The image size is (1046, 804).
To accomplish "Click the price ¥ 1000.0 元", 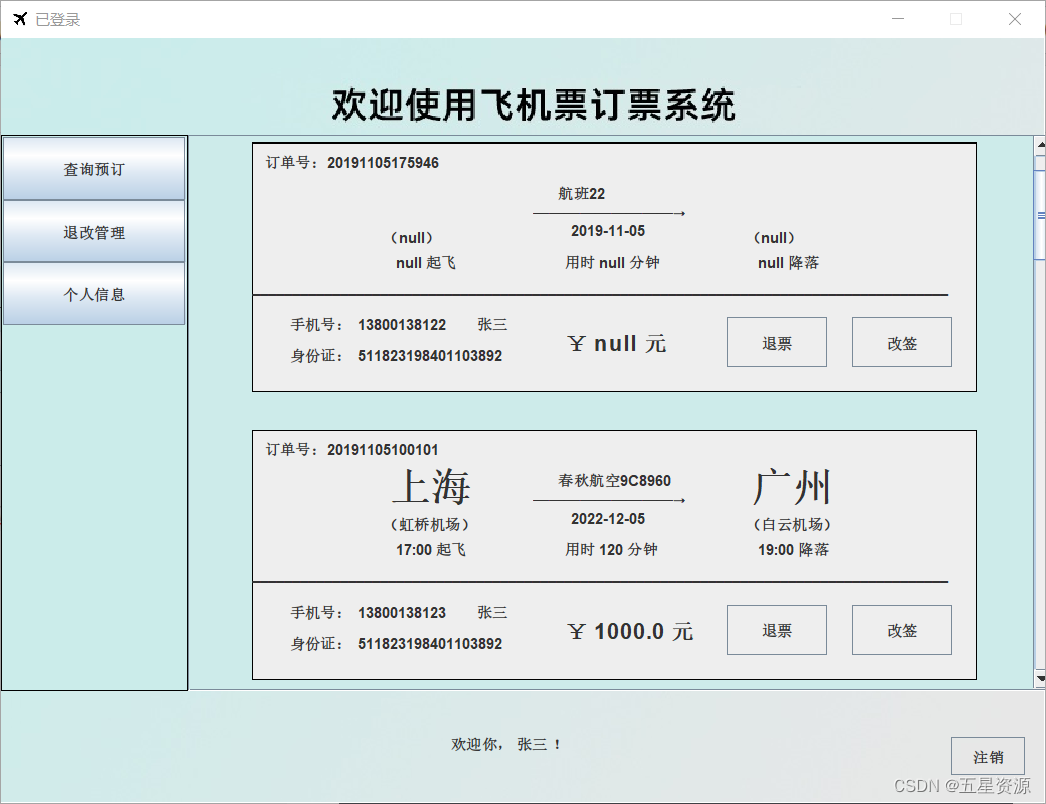I will click(630, 631).
